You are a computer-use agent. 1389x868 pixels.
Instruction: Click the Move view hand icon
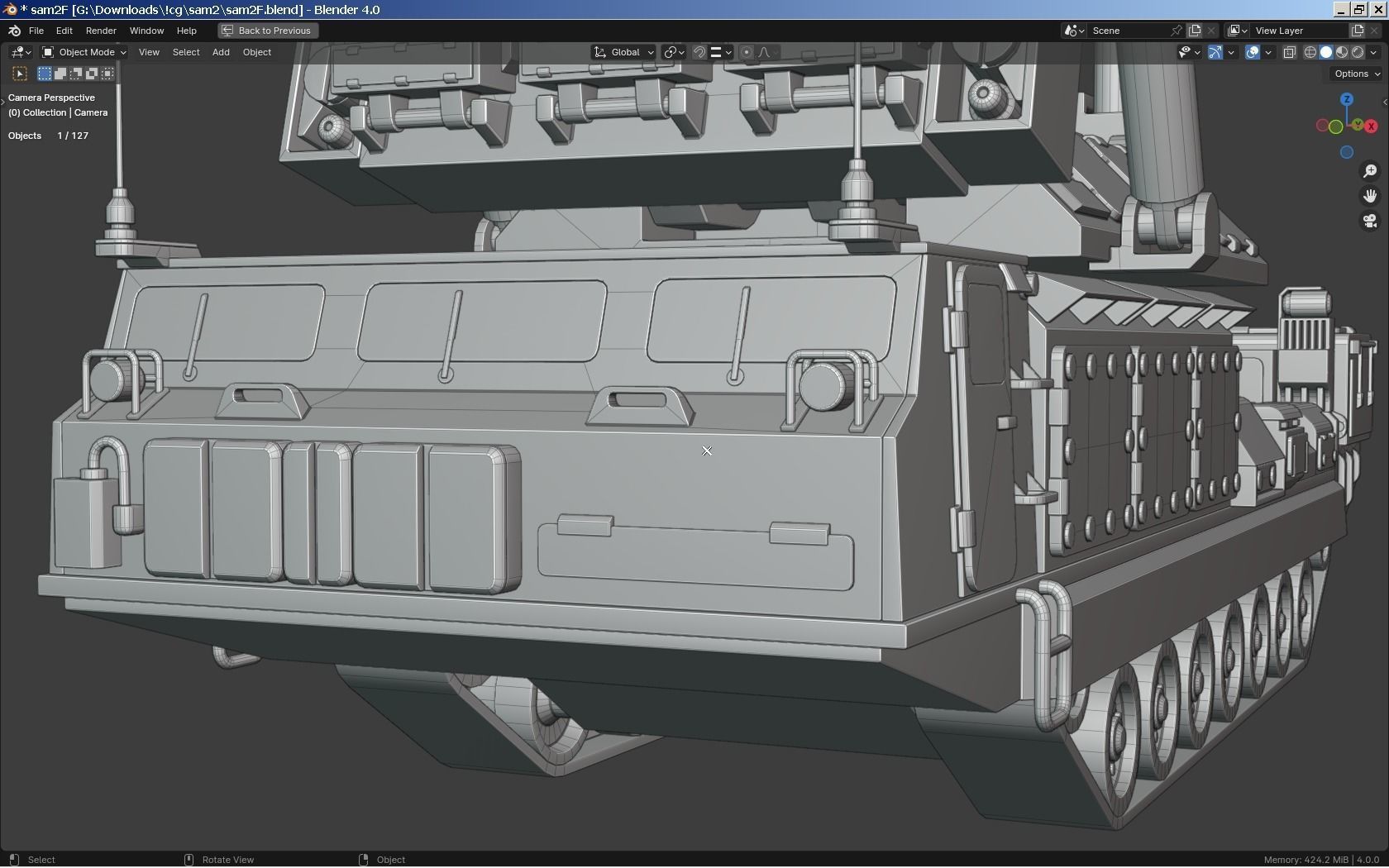(x=1370, y=196)
